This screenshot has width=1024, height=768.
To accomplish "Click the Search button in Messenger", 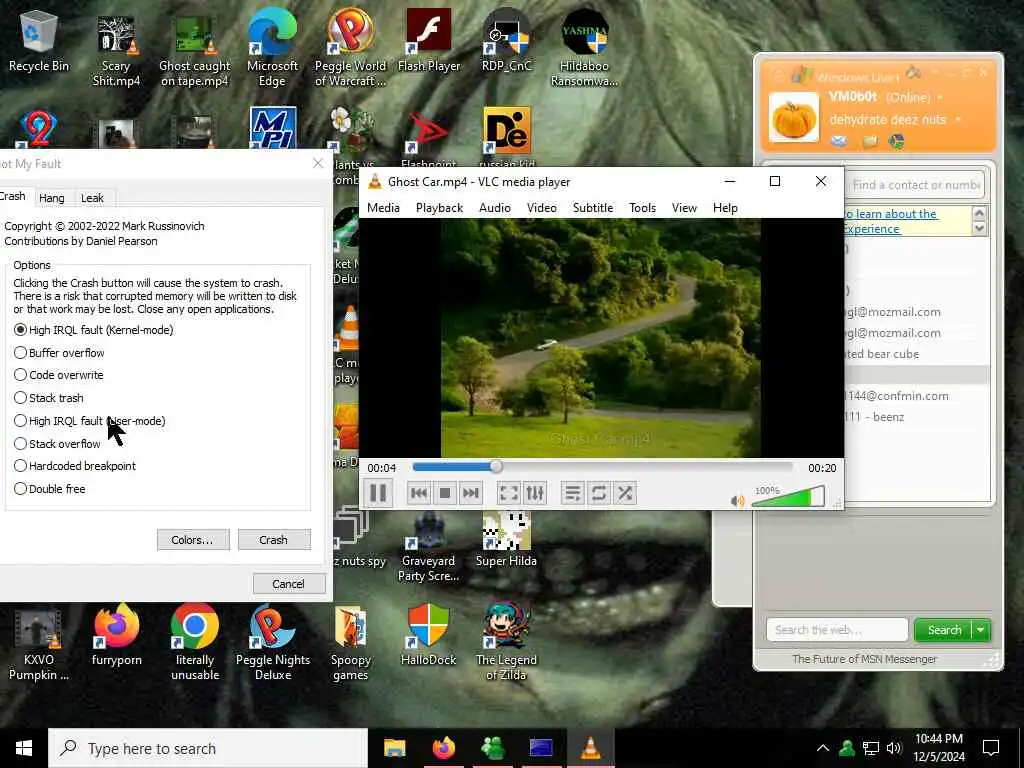I will pos(944,630).
